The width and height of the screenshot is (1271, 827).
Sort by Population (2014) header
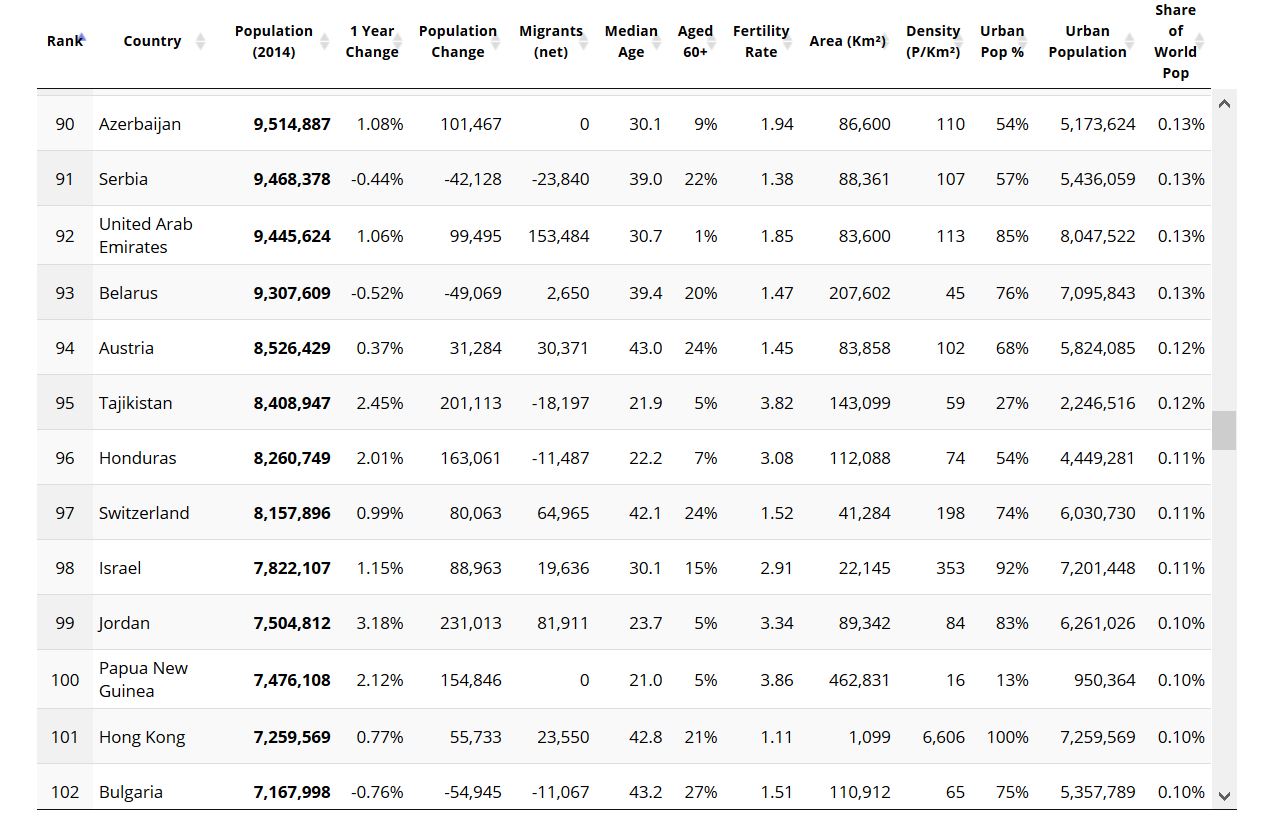tap(273, 41)
